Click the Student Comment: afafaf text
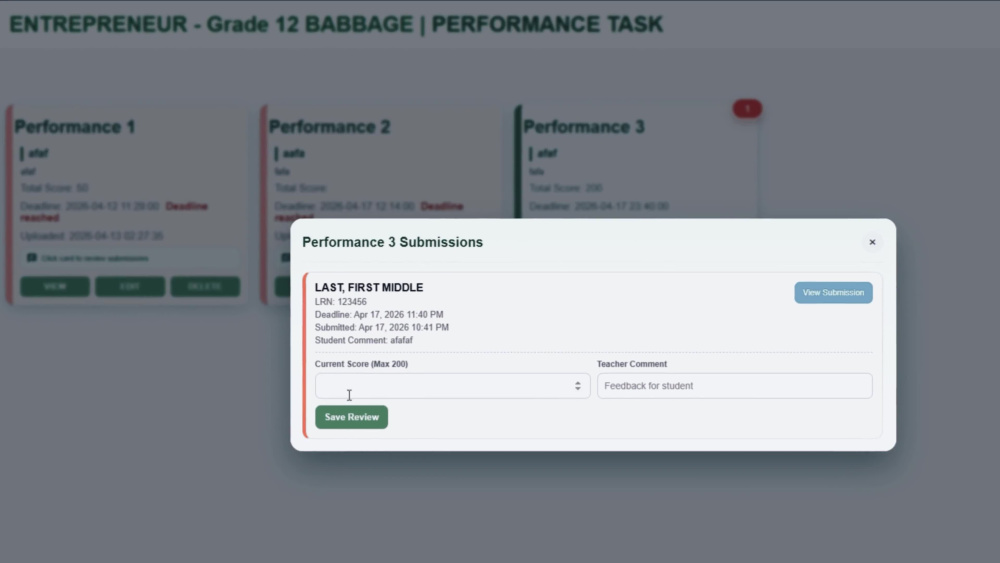This screenshot has width=1000, height=563. (364, 340)
